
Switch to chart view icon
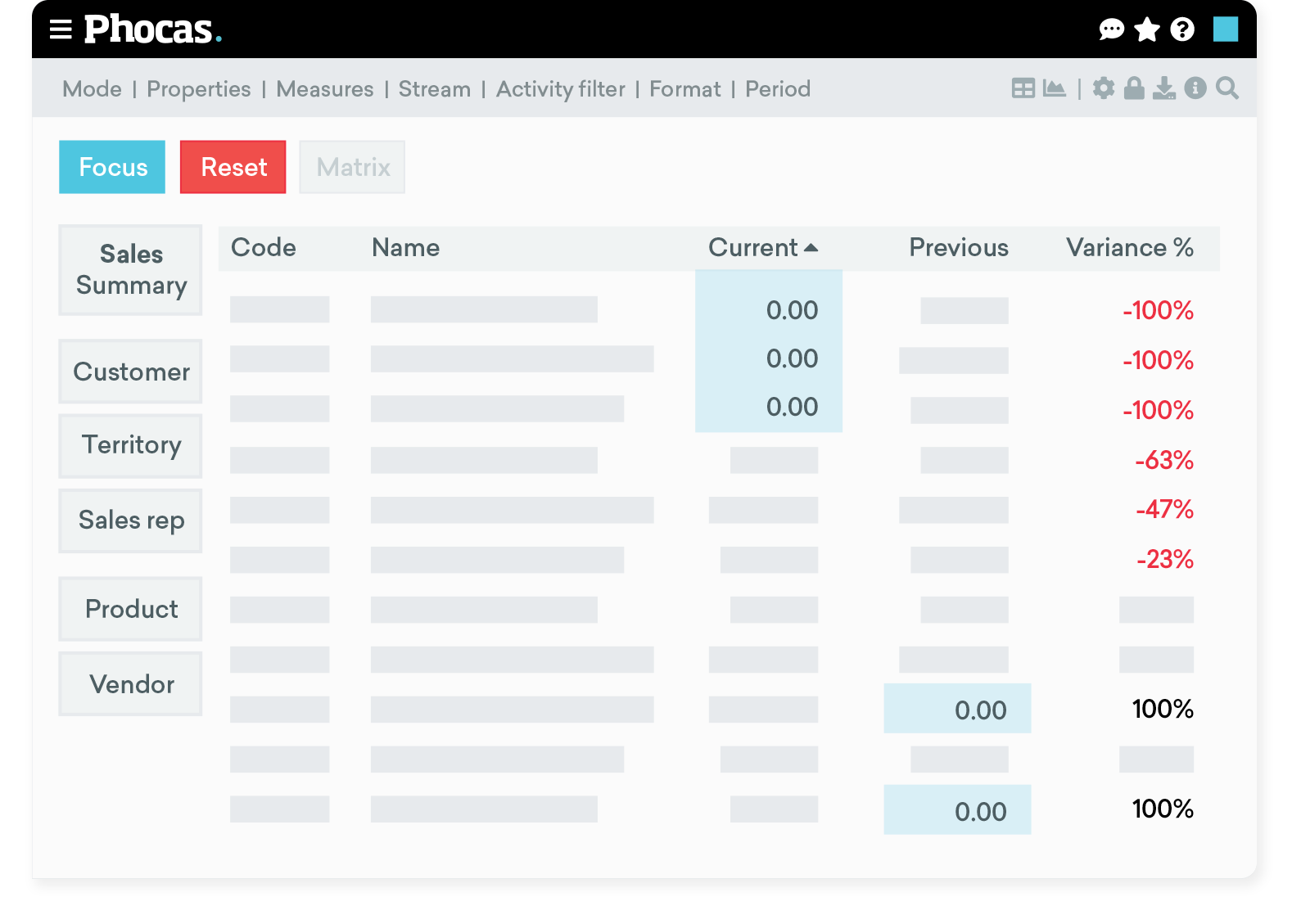pos(1055,88)
